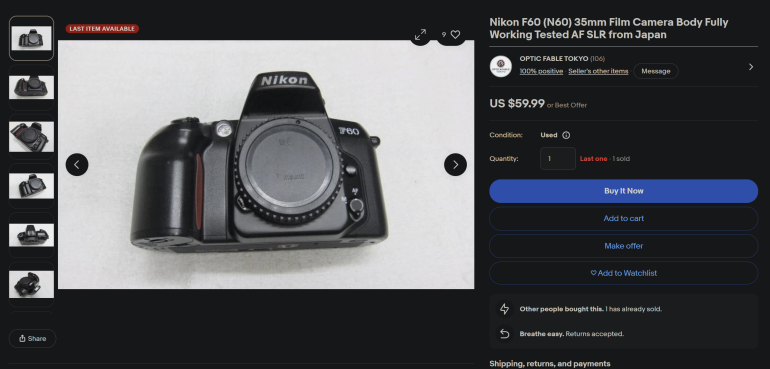Open OPTIC FABLE TOKYO seller name
The width and height of the screenshot is (770, 369).
554,58
